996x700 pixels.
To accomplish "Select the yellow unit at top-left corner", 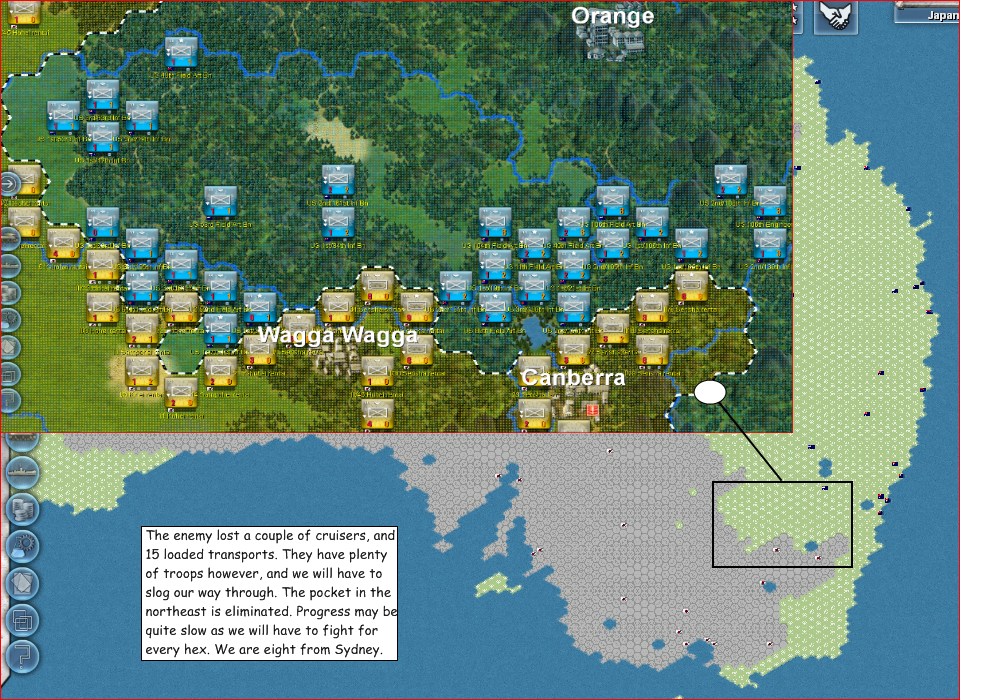I will click(x=22, y=13).
